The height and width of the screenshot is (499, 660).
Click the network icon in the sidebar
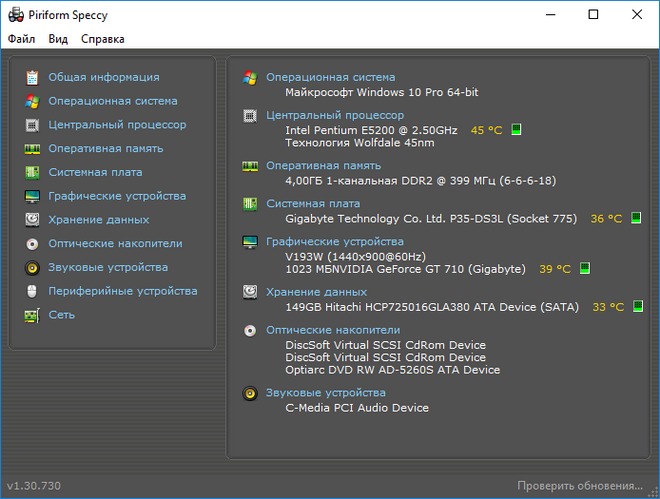pyautogui.click(x=32, y=315)
